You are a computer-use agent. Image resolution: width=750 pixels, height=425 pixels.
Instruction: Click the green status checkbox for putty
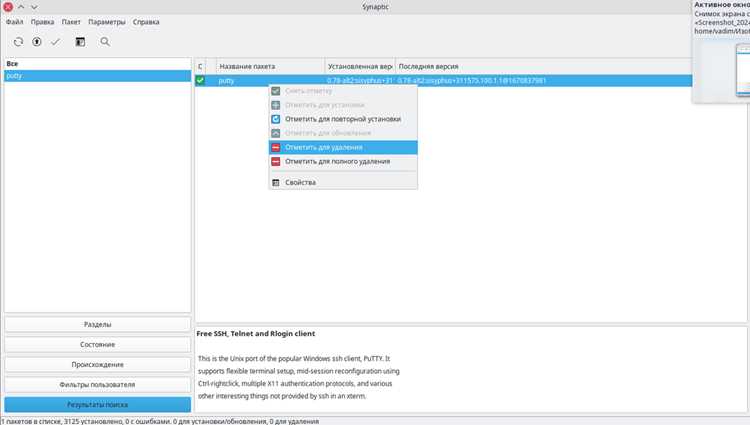coord(200,80)
